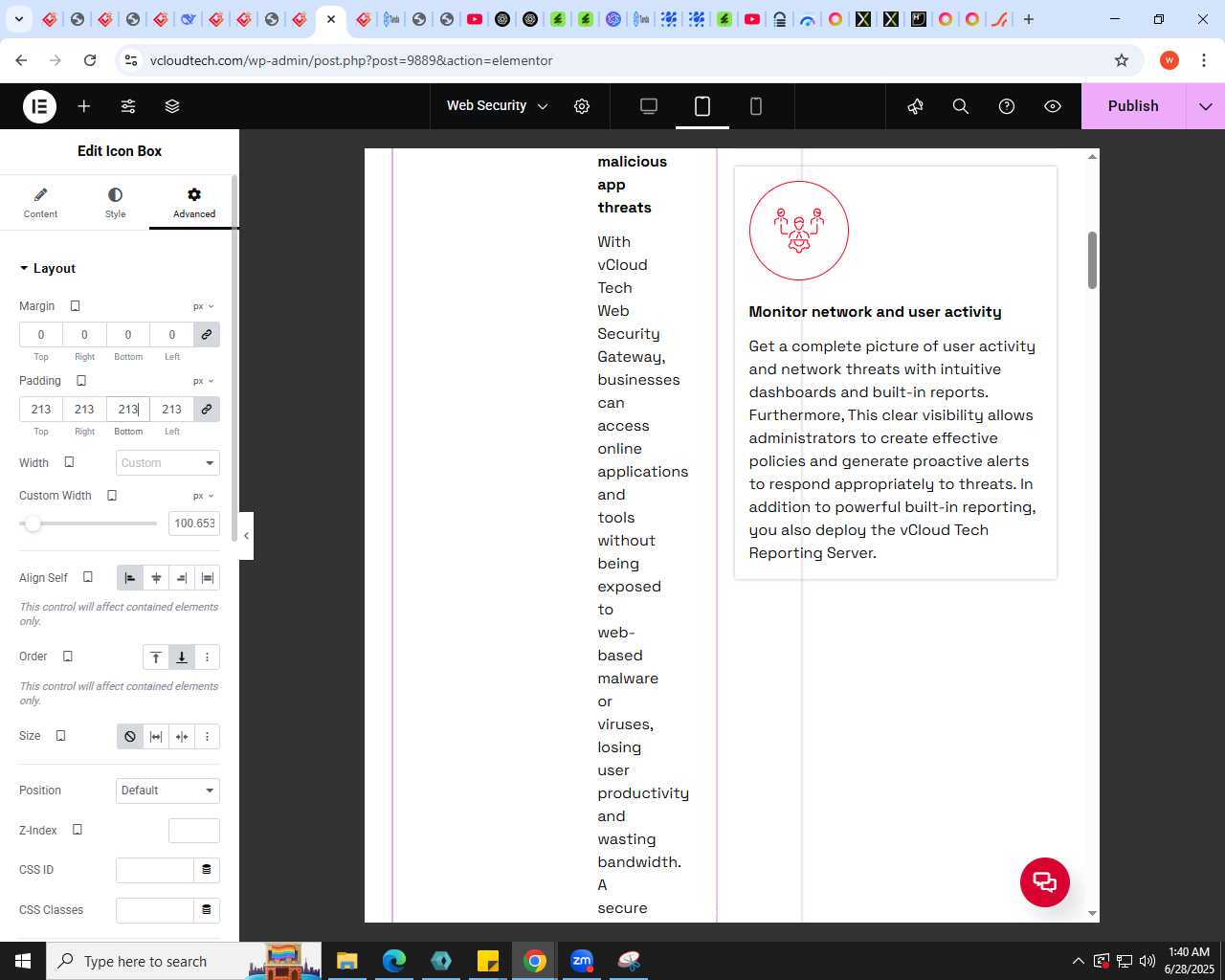Set Order to end
Screen dimensions: 1225x980
click(x=182, y=657)
